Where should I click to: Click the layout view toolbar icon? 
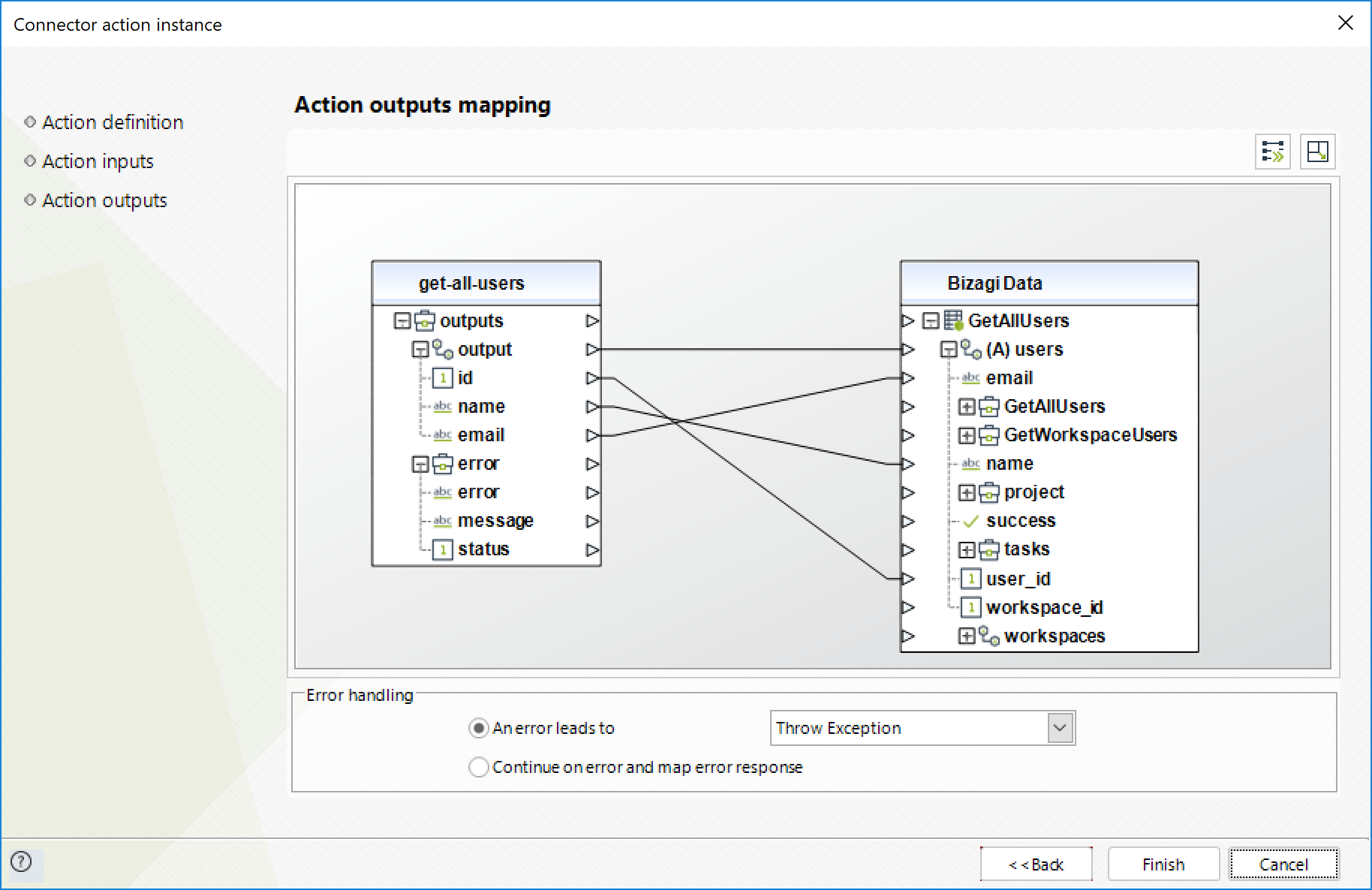click(1318, 152)
